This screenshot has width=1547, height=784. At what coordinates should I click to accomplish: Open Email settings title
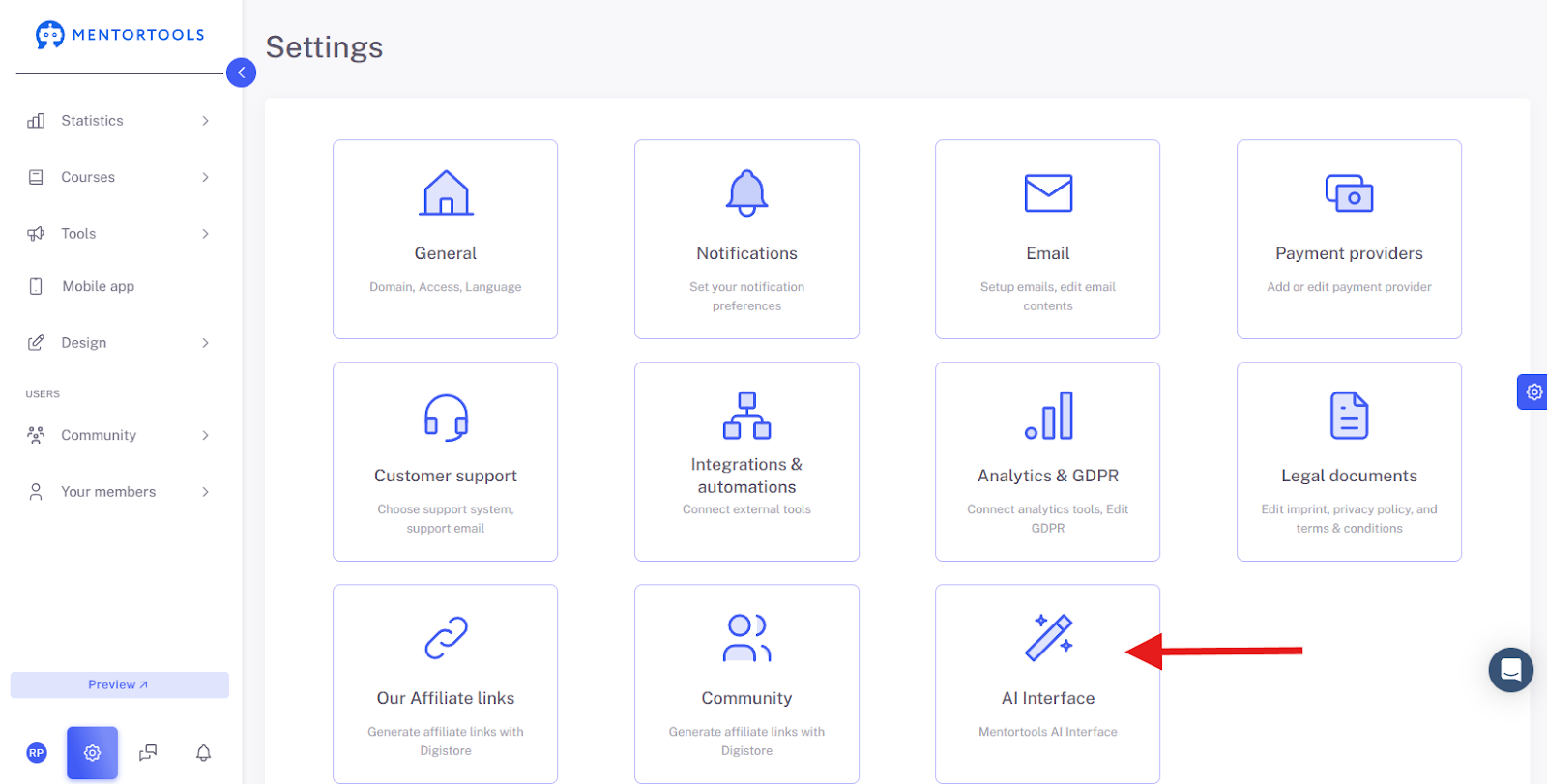click(x=1048, y=253)
